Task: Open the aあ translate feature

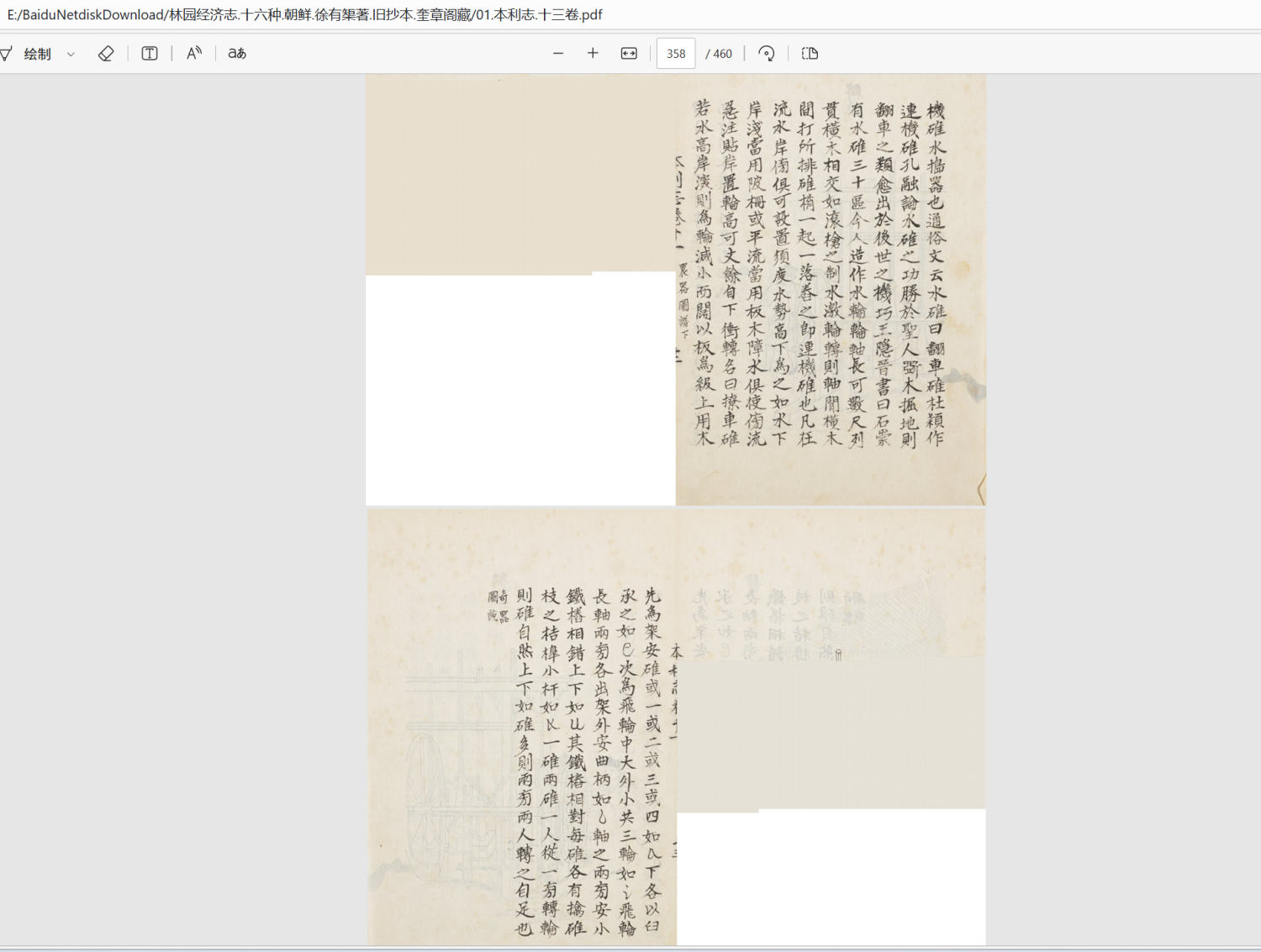Action: (236, 53)
